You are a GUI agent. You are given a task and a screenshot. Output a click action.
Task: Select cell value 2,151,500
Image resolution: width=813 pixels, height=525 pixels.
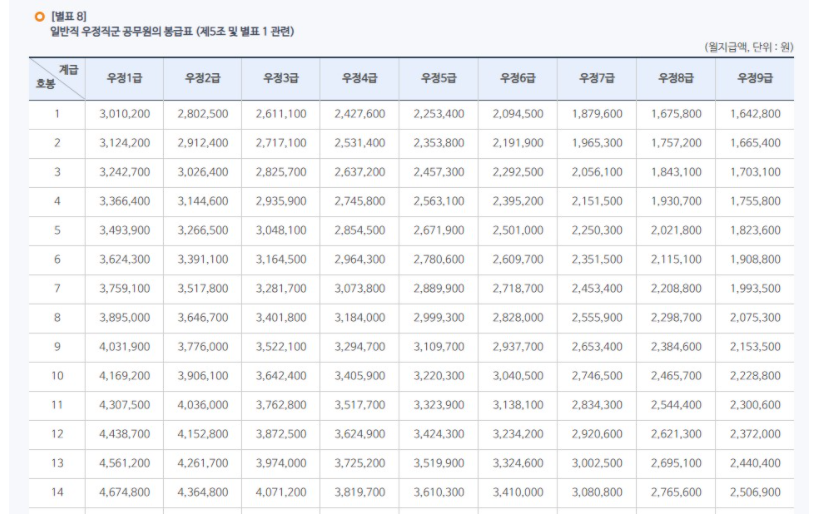597,201
